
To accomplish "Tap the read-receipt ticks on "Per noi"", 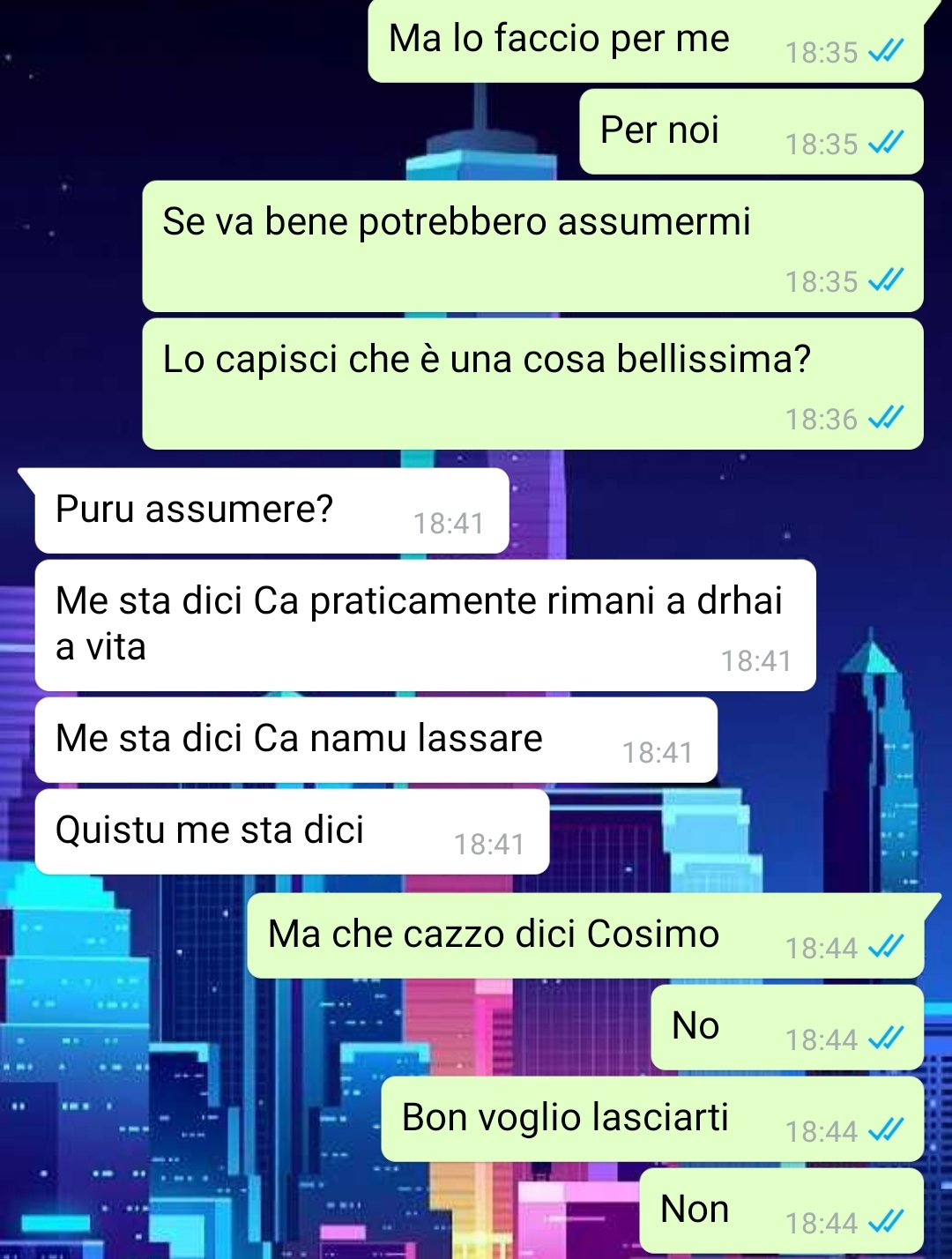I will [x=886, y=142].
